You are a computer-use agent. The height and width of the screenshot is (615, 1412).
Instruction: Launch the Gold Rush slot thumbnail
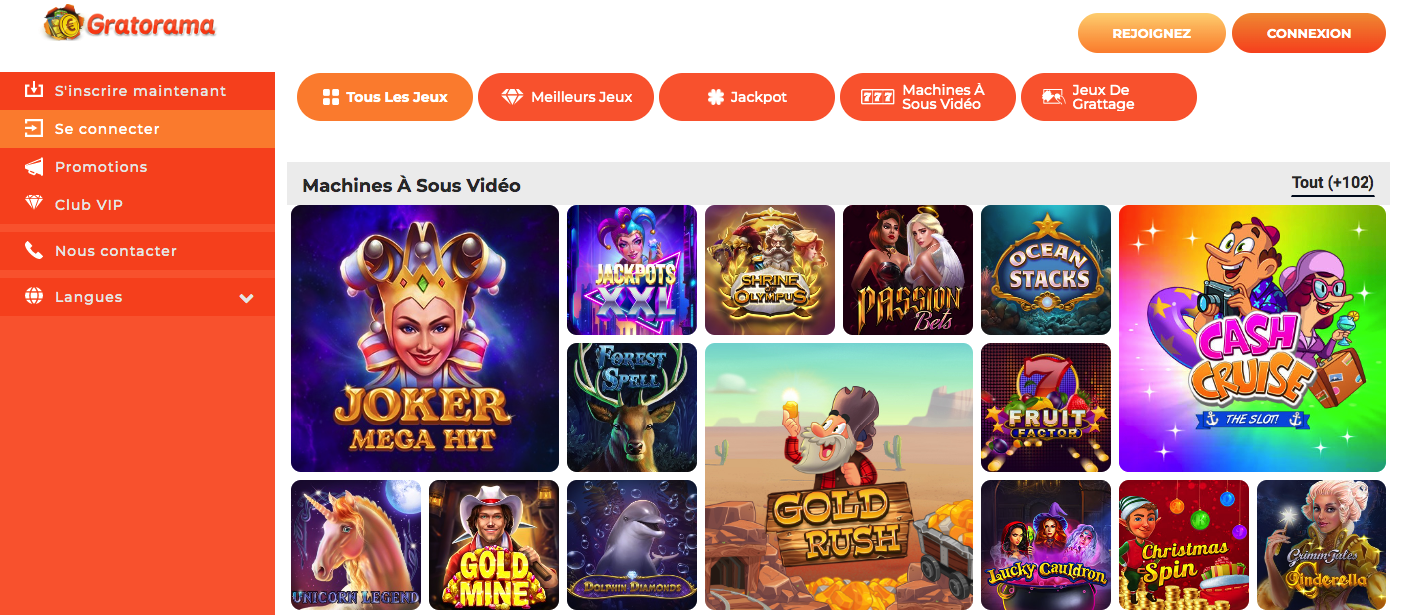pyautogui.click(x=839, y=476)
